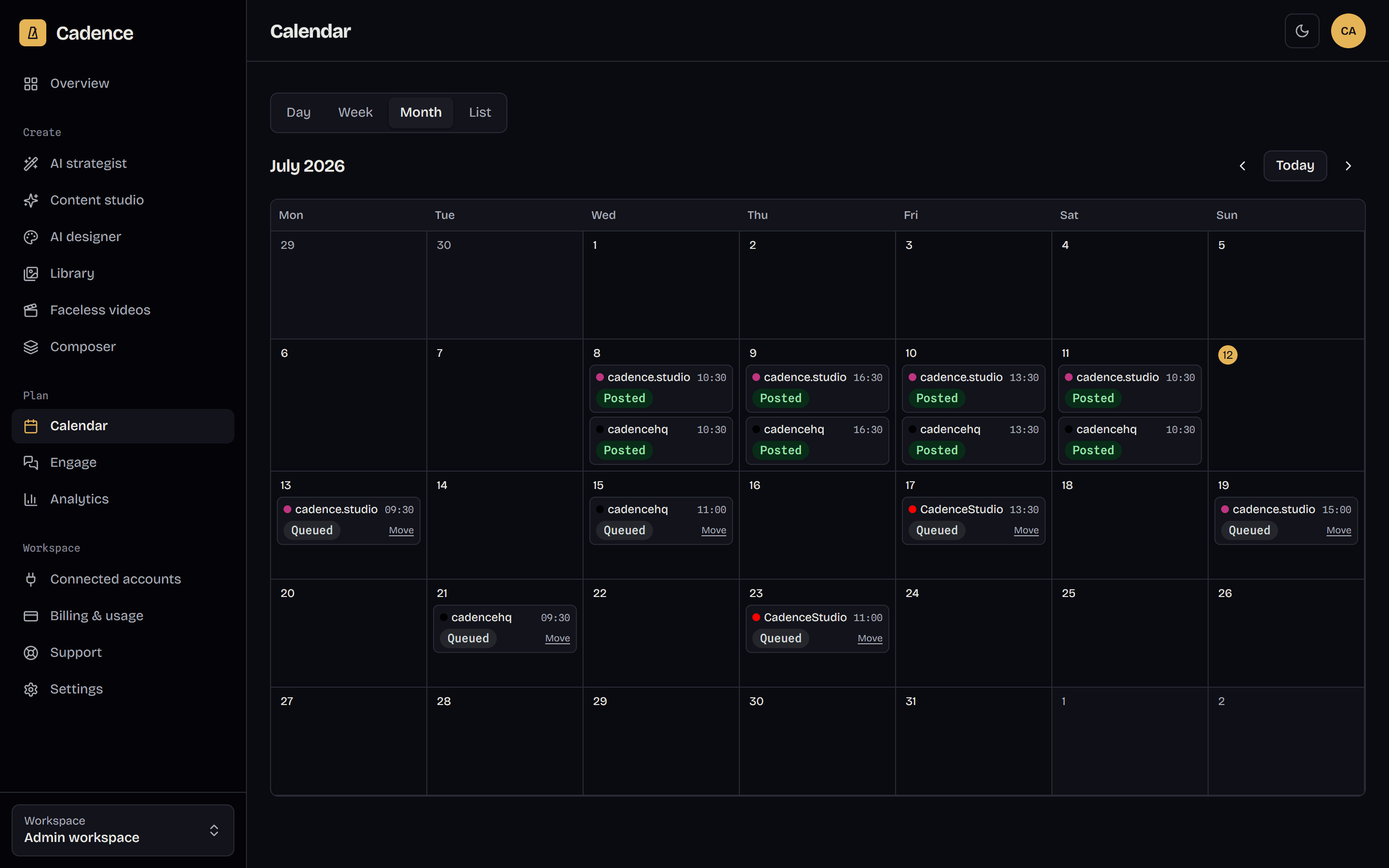Viewport: 1389px width, 868px height.
Task: Open Faceless videos page
Action: [x=123, y=311]
